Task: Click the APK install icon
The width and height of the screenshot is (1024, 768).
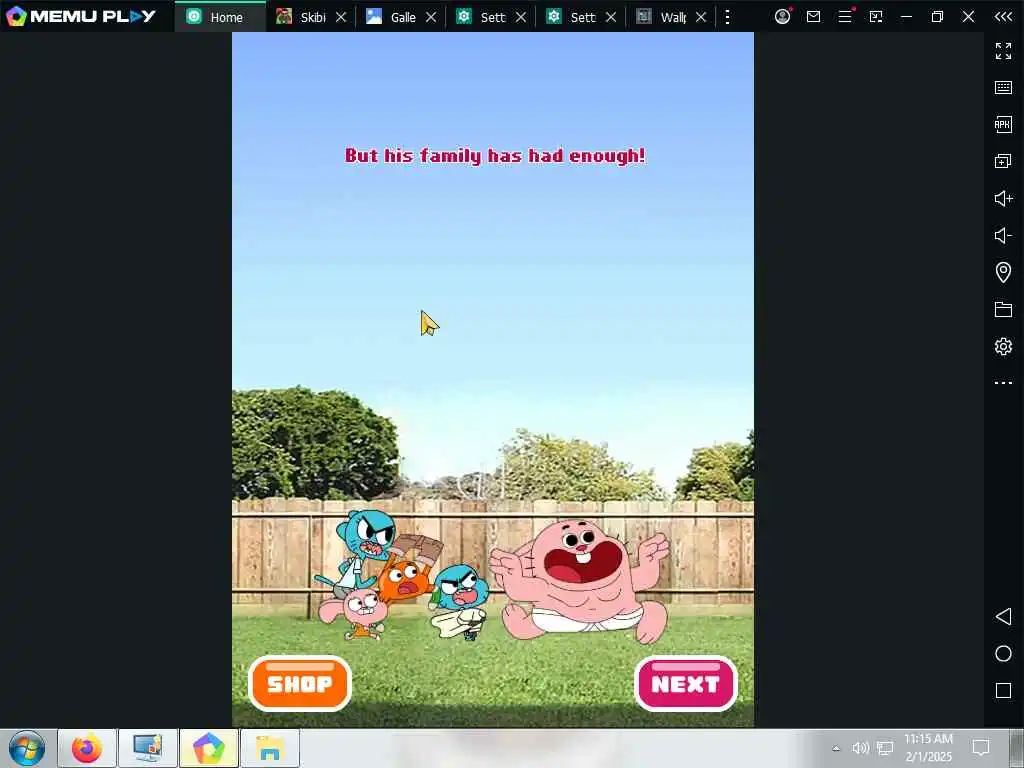Action: pos(1003,124)
